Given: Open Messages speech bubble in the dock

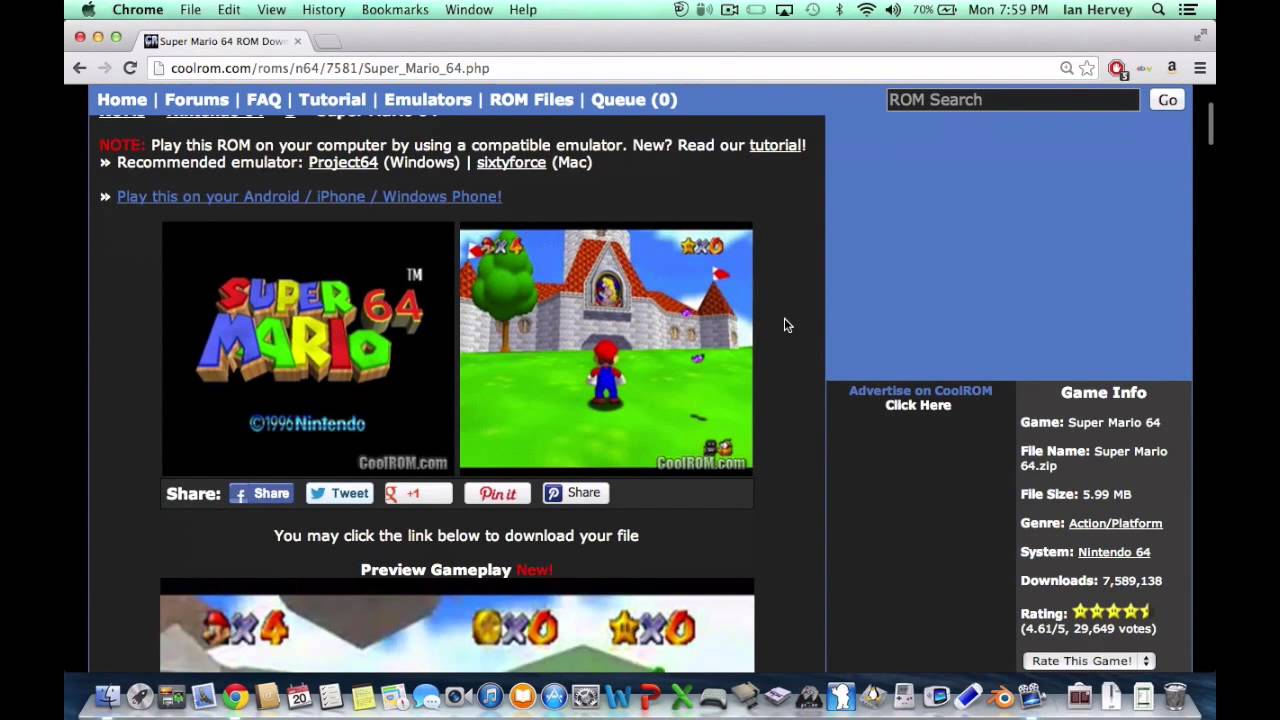Looking at the screenshot, I should click(426, 696).
